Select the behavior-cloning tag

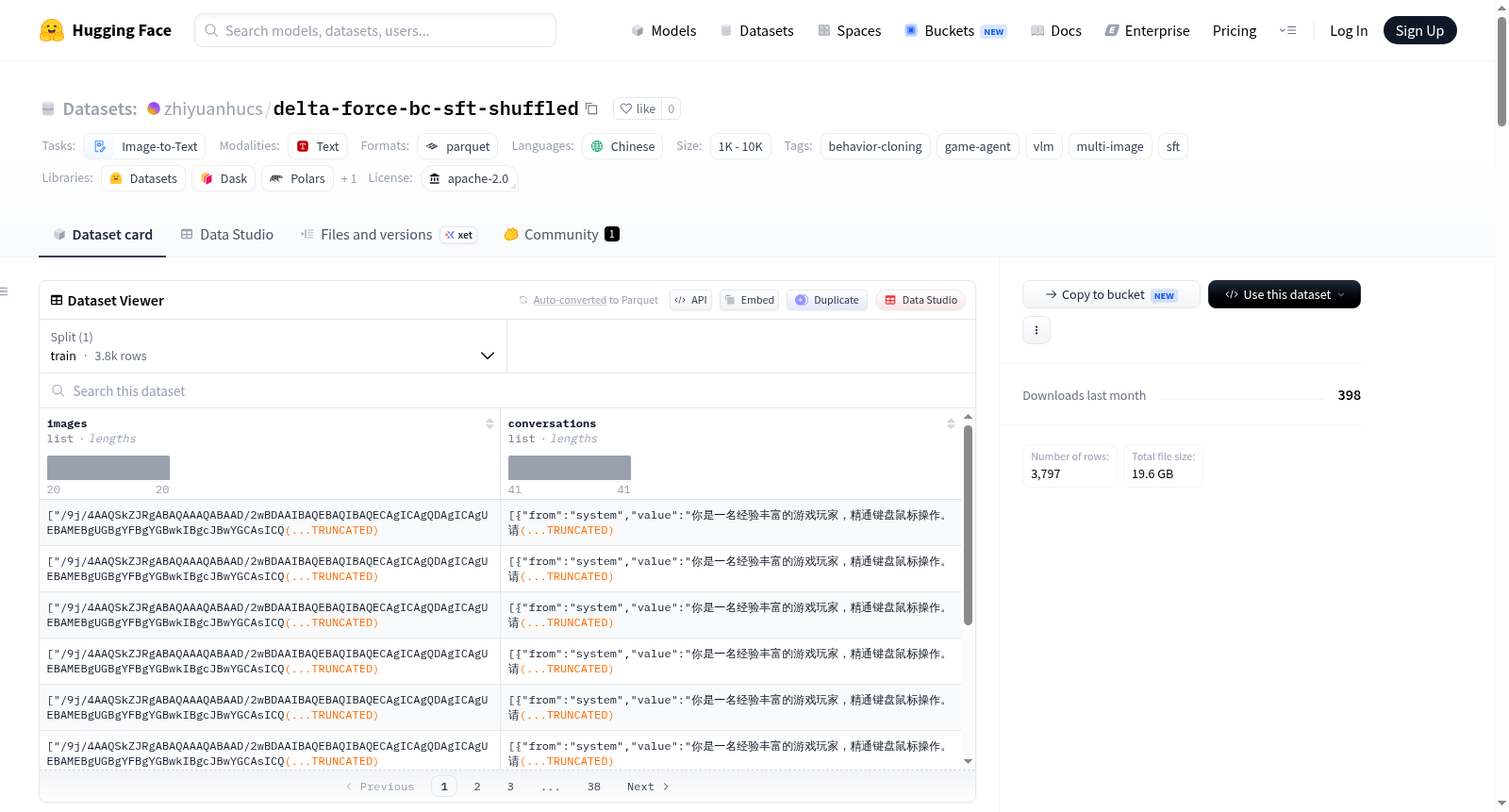[875, 146]
